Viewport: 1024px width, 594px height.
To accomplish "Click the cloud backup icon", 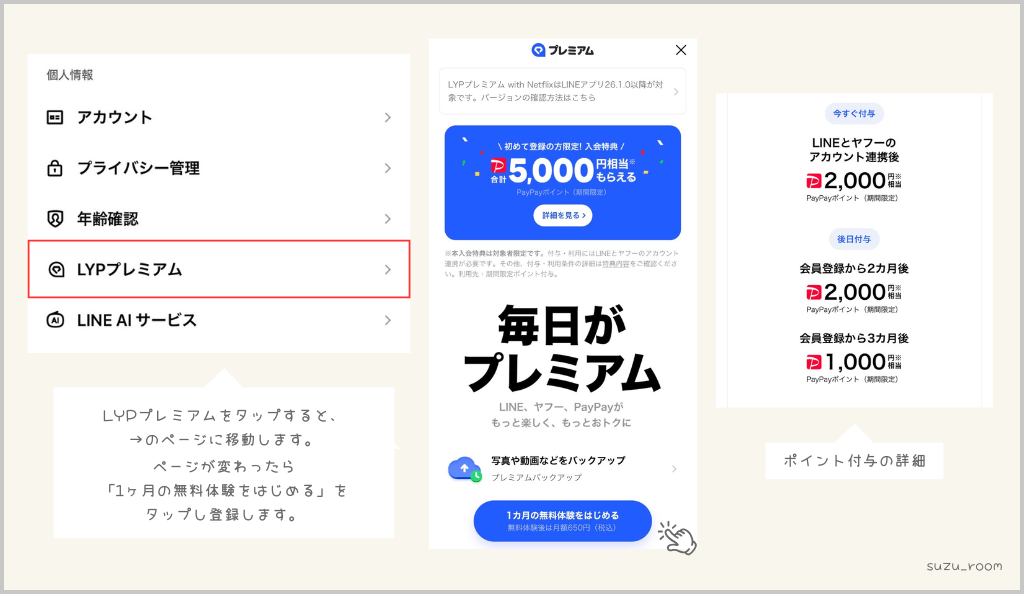I will pyautogui.click(x=465, y=469).
